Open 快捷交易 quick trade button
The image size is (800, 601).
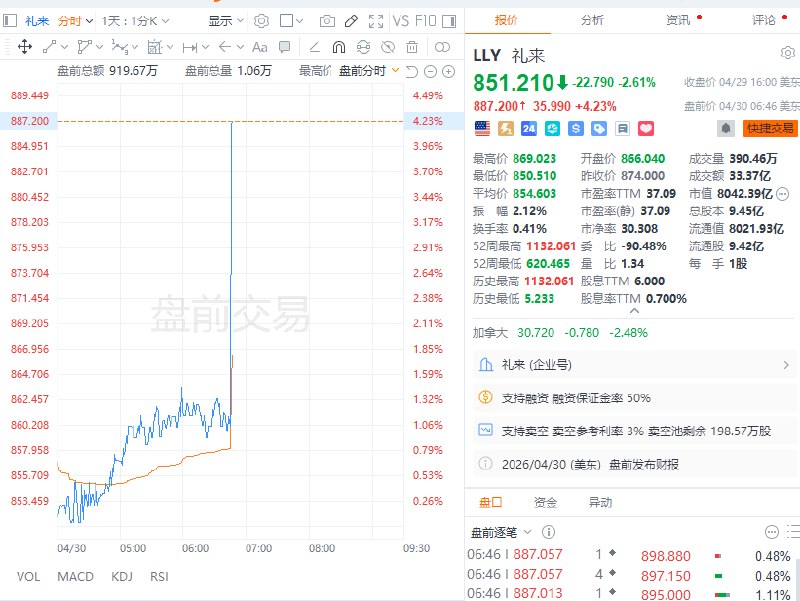[x=770, y=128]
